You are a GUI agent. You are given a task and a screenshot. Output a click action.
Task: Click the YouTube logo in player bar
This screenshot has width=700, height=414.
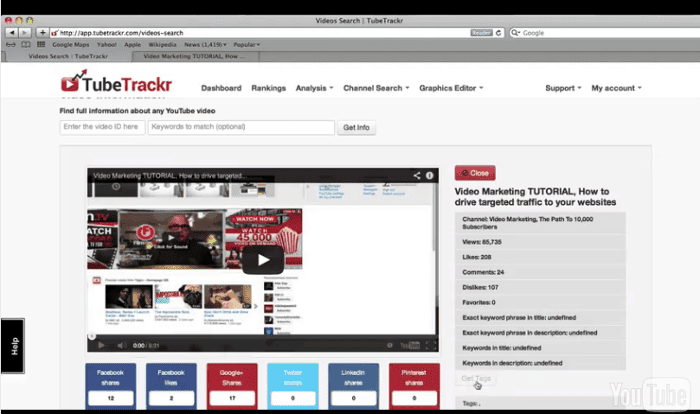tap(410, 345)
